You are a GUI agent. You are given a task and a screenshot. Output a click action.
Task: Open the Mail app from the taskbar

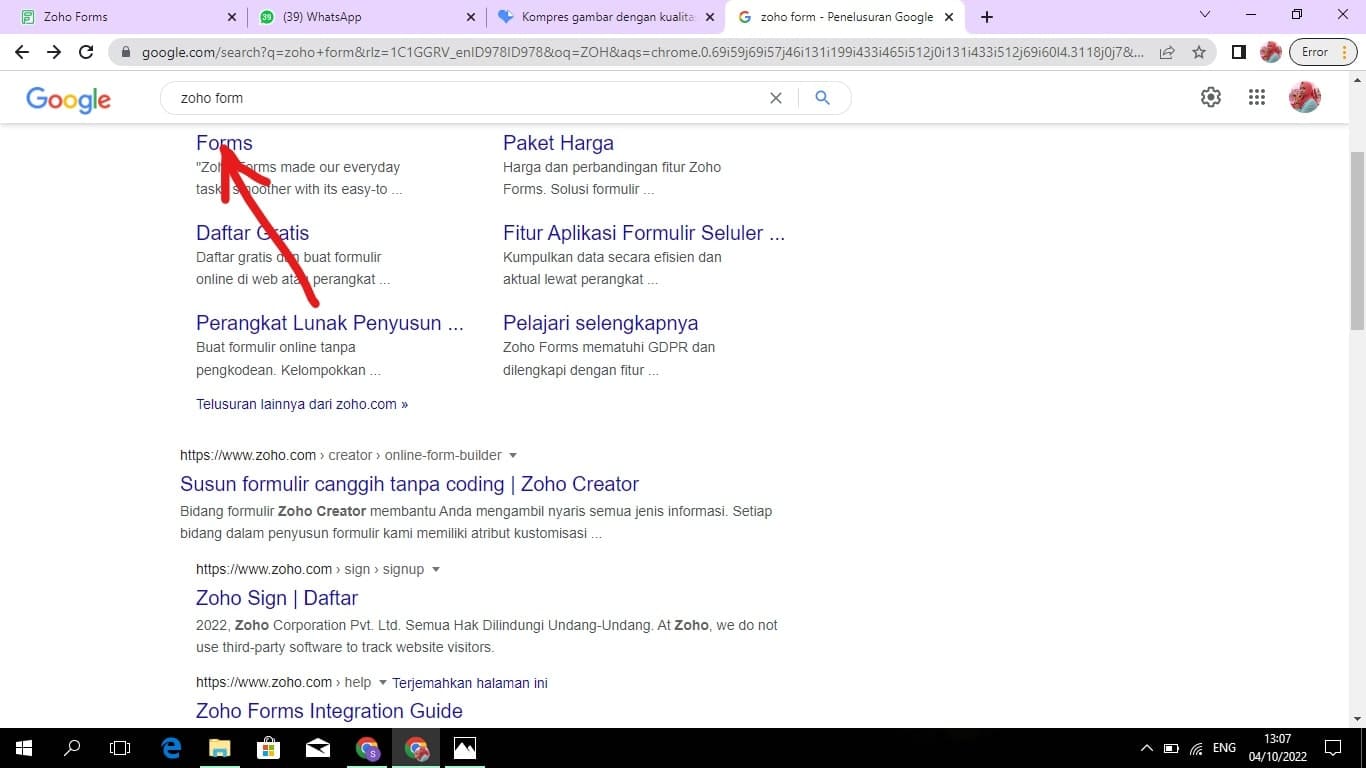point(318,748)
